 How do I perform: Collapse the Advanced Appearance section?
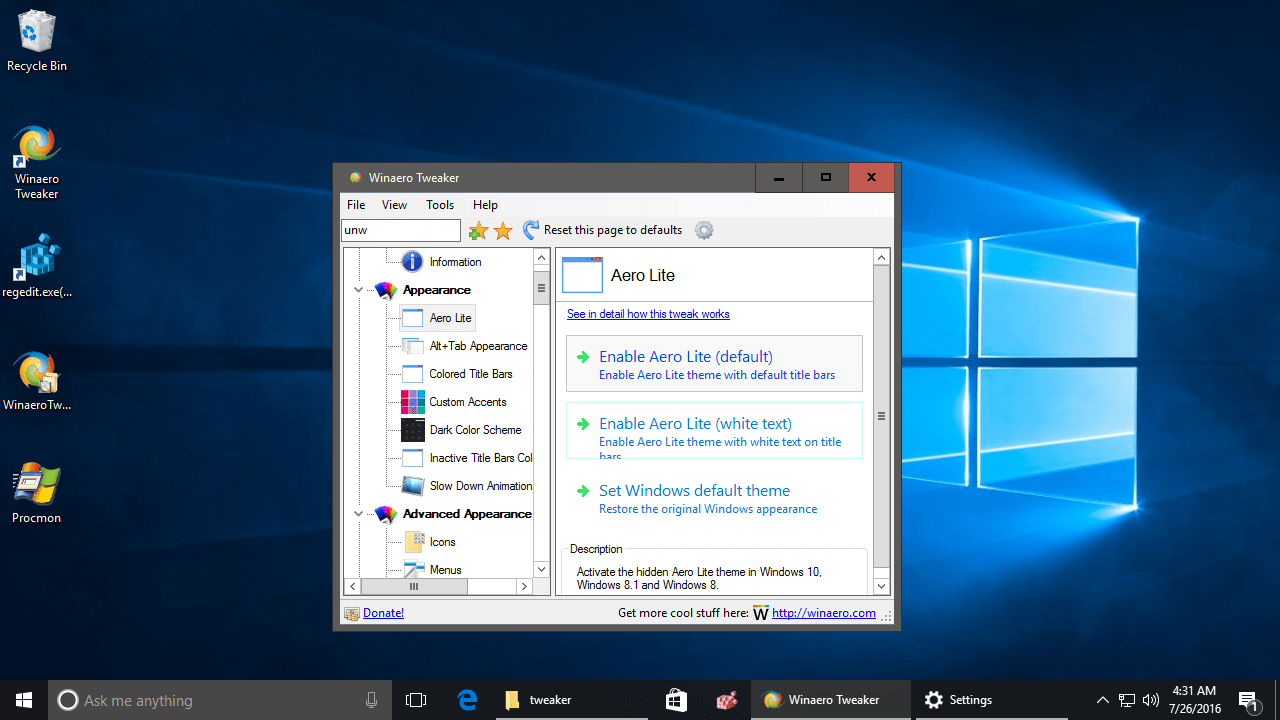coord(358,513)
